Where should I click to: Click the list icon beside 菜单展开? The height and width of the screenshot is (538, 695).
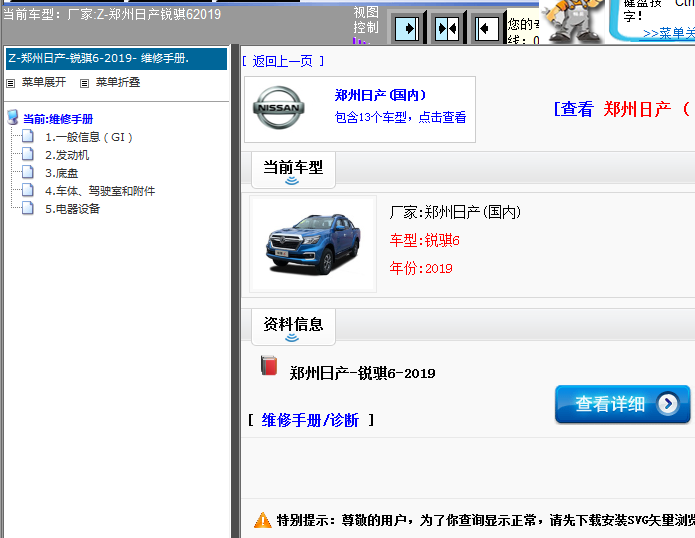[11, 83]
